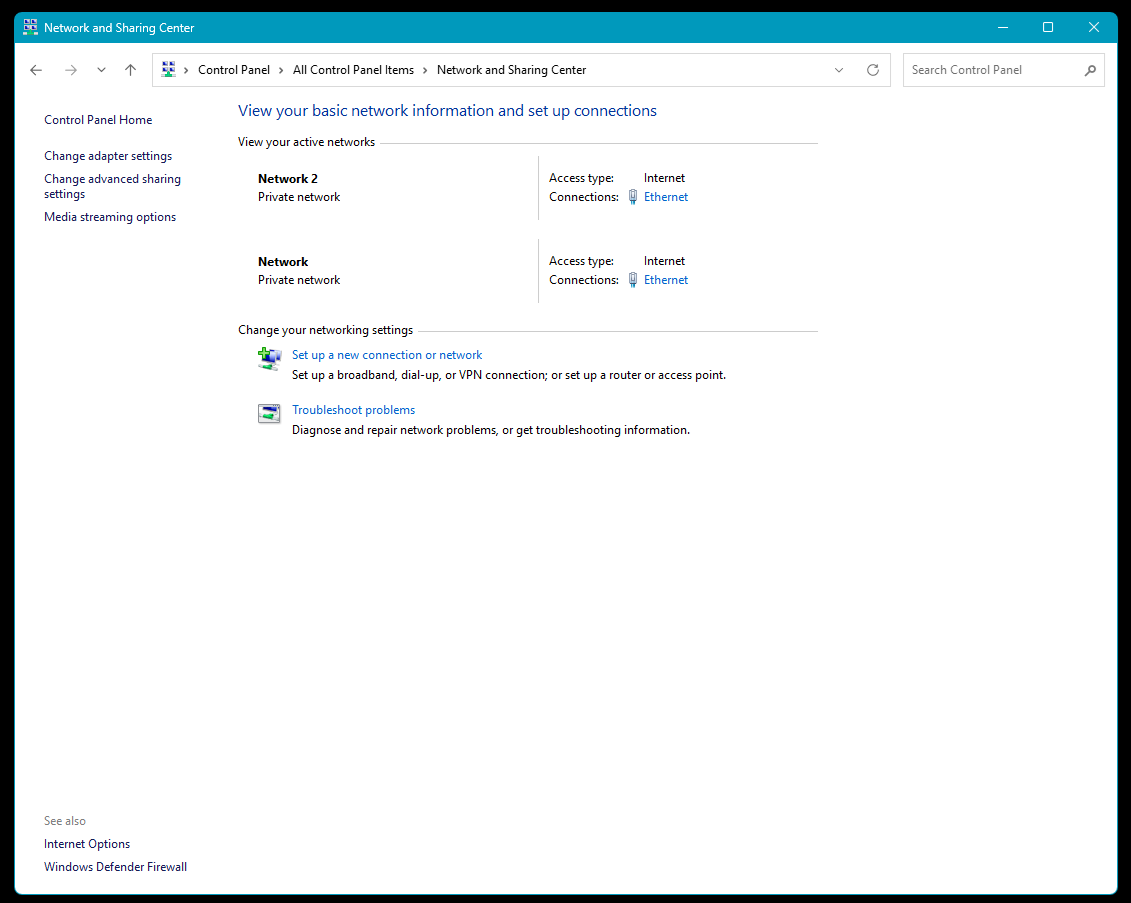
Task: Open Windows Defender Firewall link
Action: 115,867
